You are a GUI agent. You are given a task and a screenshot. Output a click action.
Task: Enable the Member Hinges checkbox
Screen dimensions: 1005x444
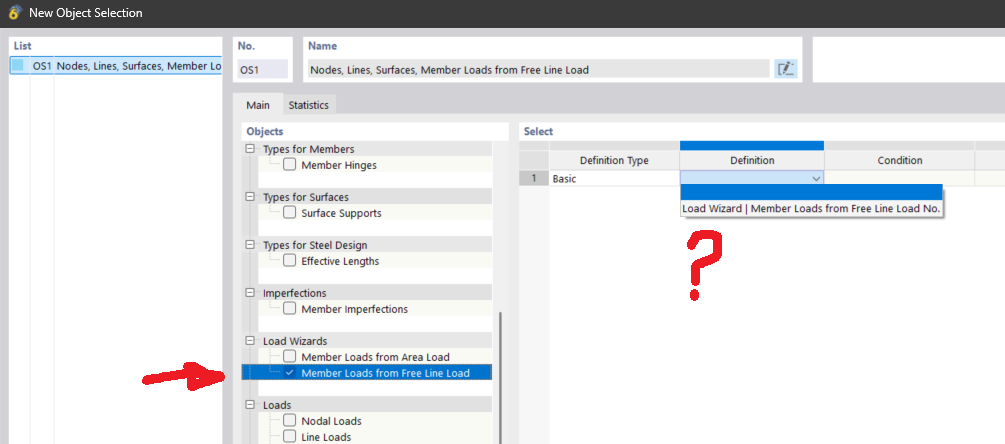click(x=290, y=165)
